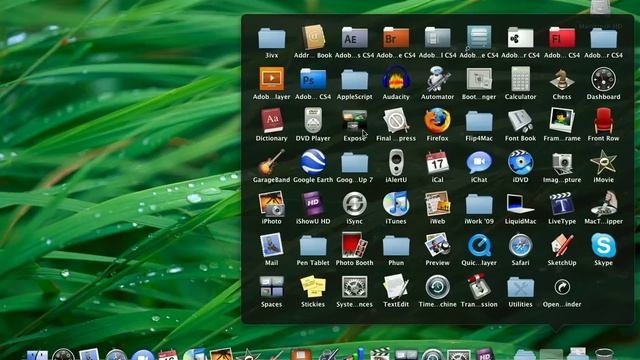Launch Chess
Viewport: 640px width, 360px height.
pyautogui.click(x=562, y=80)
